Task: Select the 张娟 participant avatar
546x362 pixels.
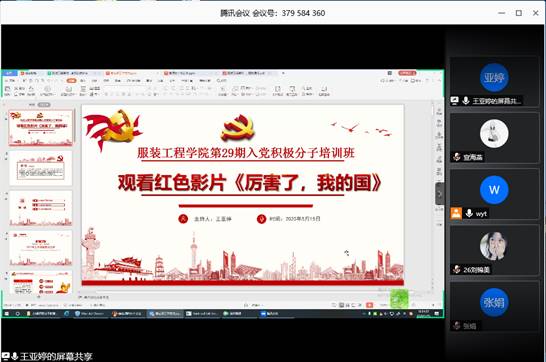Action: [x=494, y=302]
